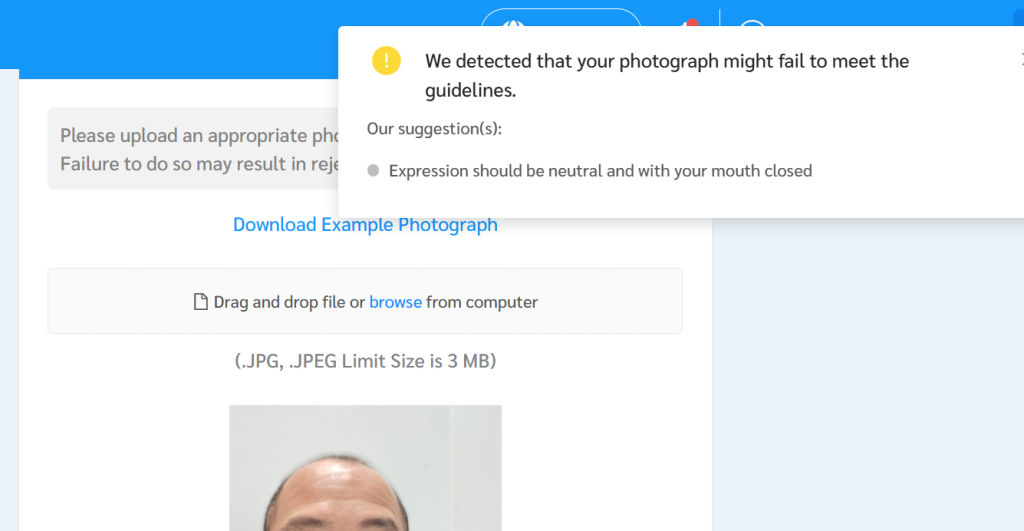
Task: Click the JPG, JPEG 3 MB limit note
Action: pos(365,361)
